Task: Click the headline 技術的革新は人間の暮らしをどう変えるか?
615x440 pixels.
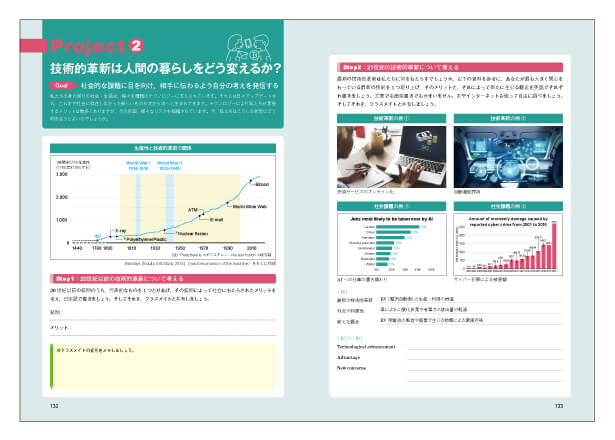Action: (166, 69)
